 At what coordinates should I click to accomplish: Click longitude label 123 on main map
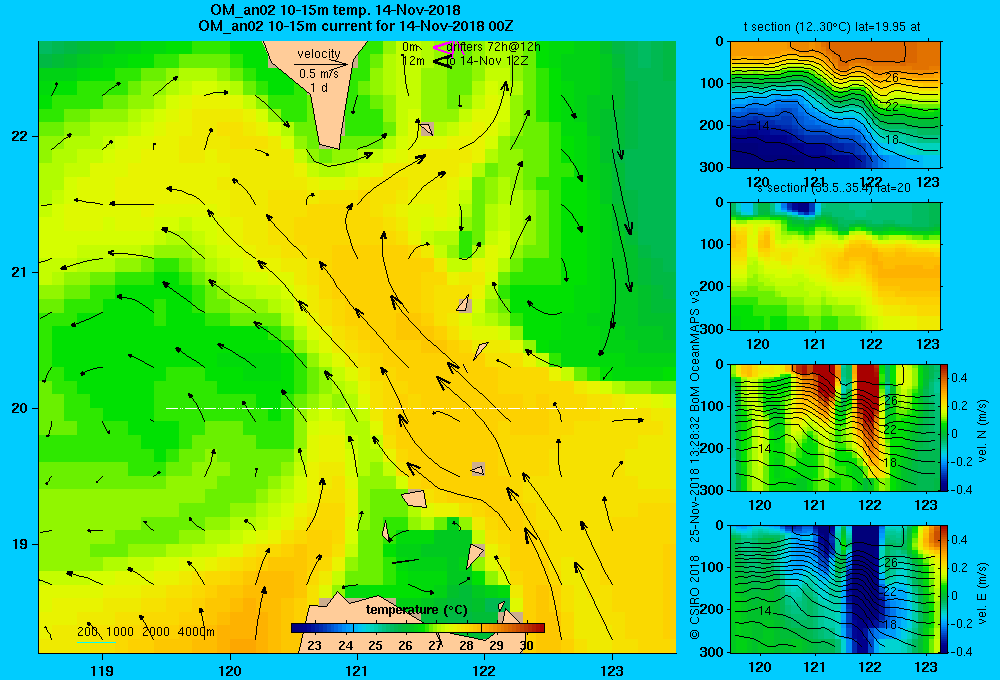click(612, 670)
